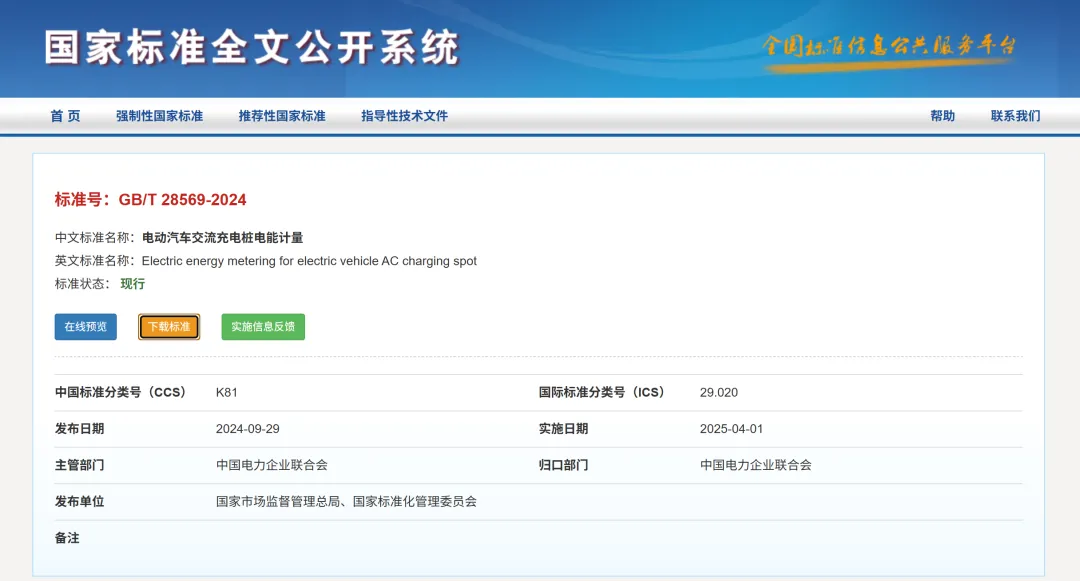The image size is (1080, 581).
Task: Click the 中国标准分类号（CCS） label
Action: pyautogui.click(x=121, y=392)
